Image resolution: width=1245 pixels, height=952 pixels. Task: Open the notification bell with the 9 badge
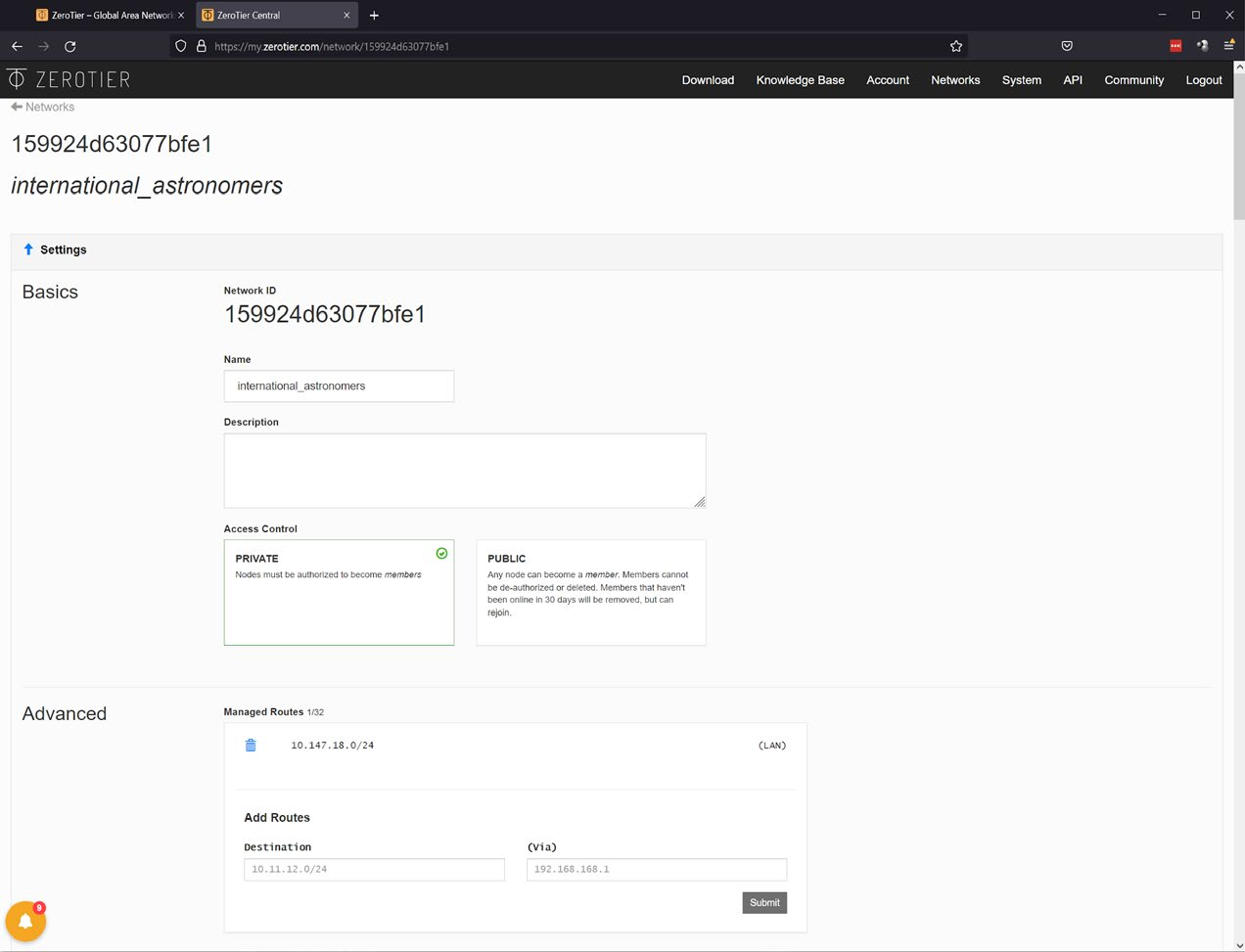[x=25, y=921]
